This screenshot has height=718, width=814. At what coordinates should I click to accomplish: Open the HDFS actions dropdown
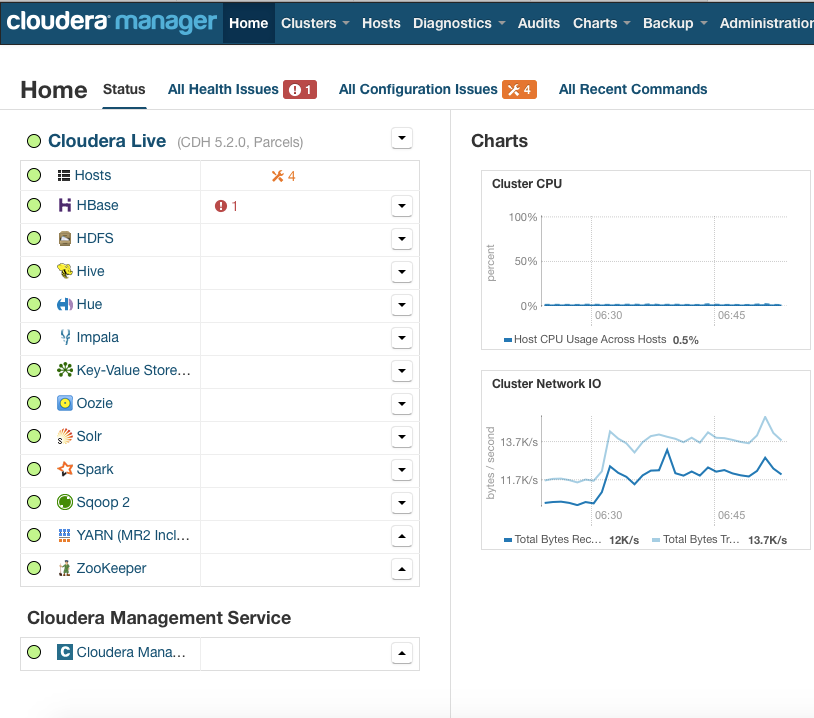402,239
